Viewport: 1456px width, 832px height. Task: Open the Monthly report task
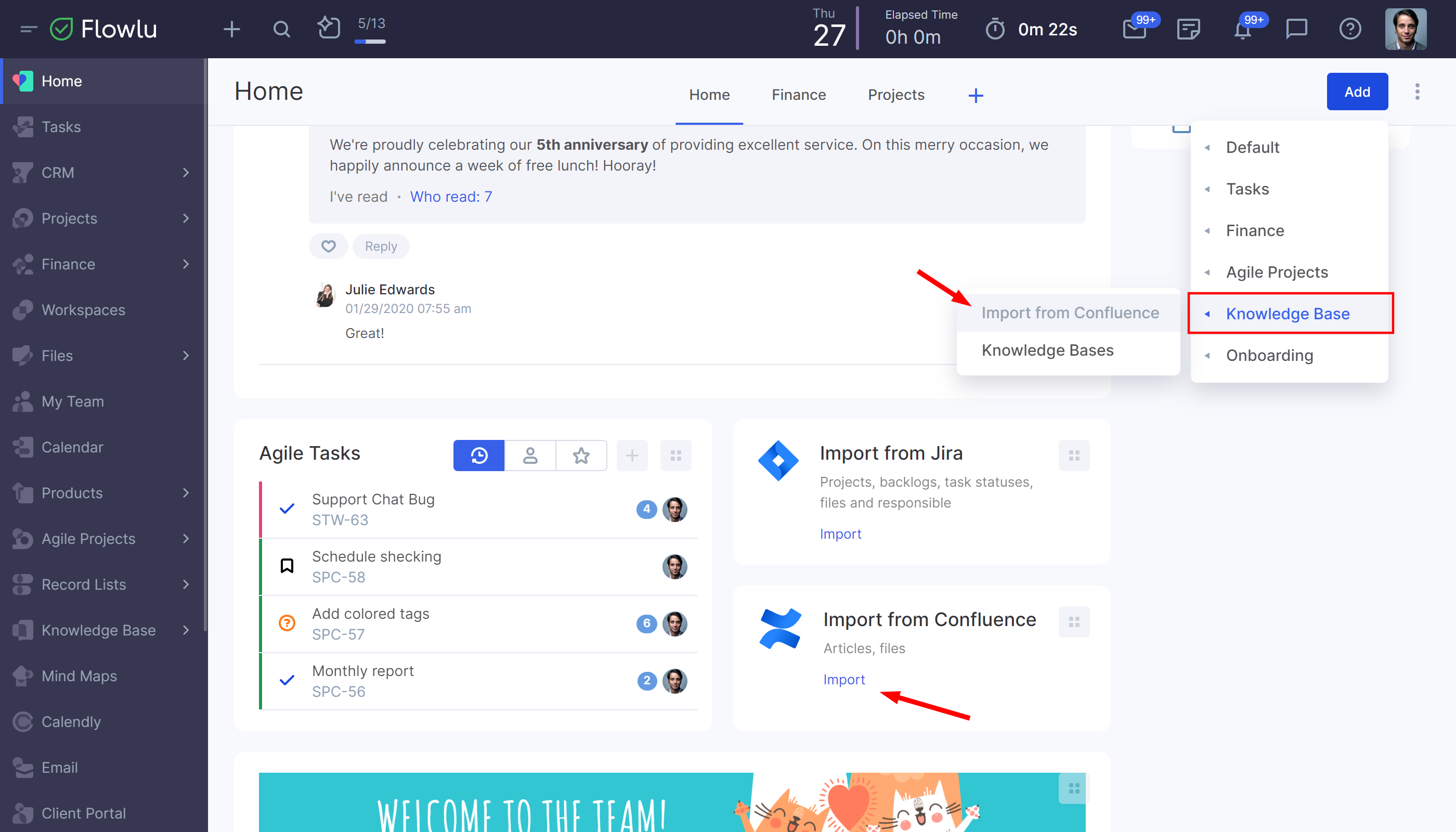click(x=479, y=681)
